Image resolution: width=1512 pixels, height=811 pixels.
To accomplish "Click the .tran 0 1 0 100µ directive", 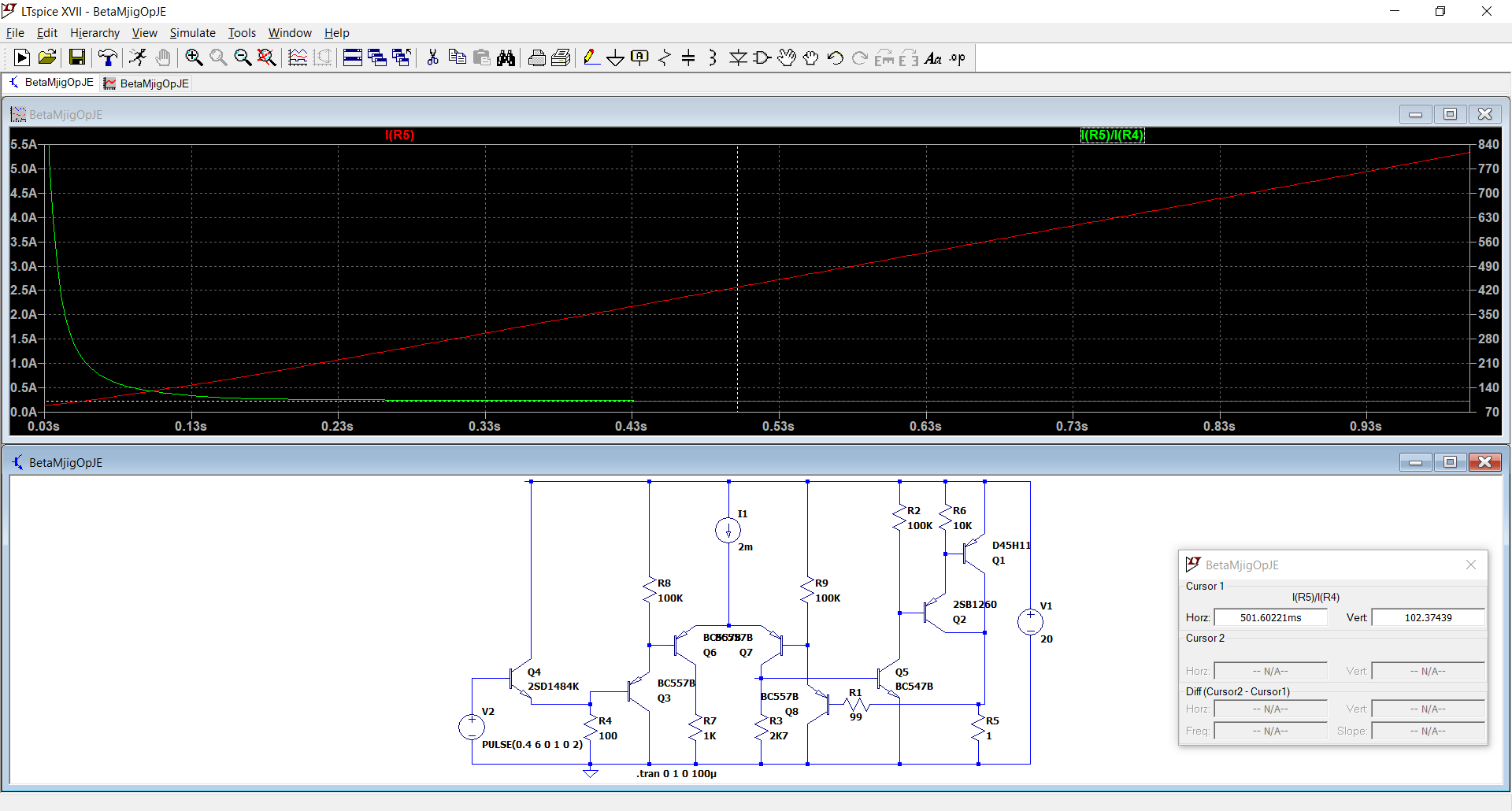I will pyautogui.click(x=676, y=774).
